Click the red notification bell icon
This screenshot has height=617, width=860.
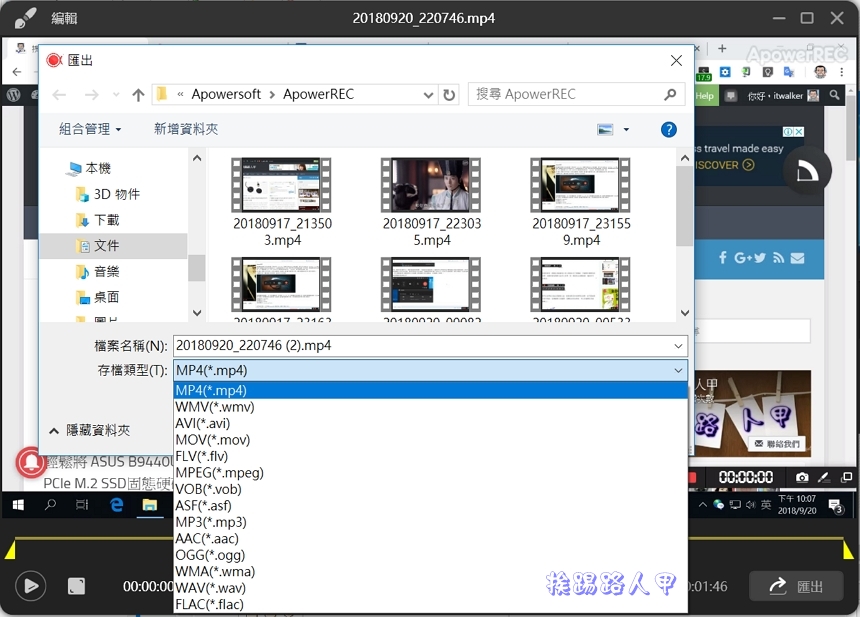tap(31, 462)
